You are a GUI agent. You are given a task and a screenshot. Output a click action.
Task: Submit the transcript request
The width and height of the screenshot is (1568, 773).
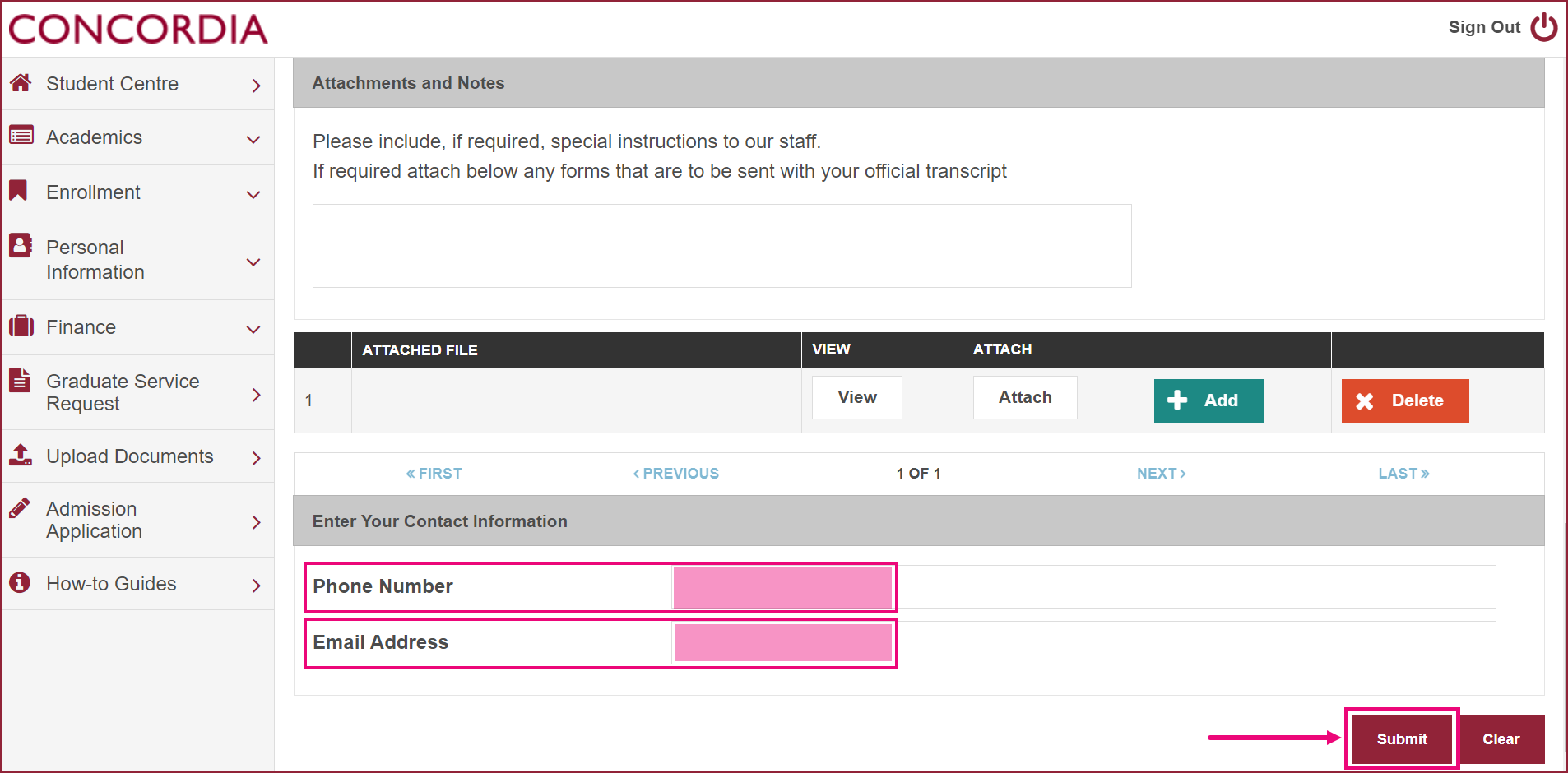point(1402,739)
